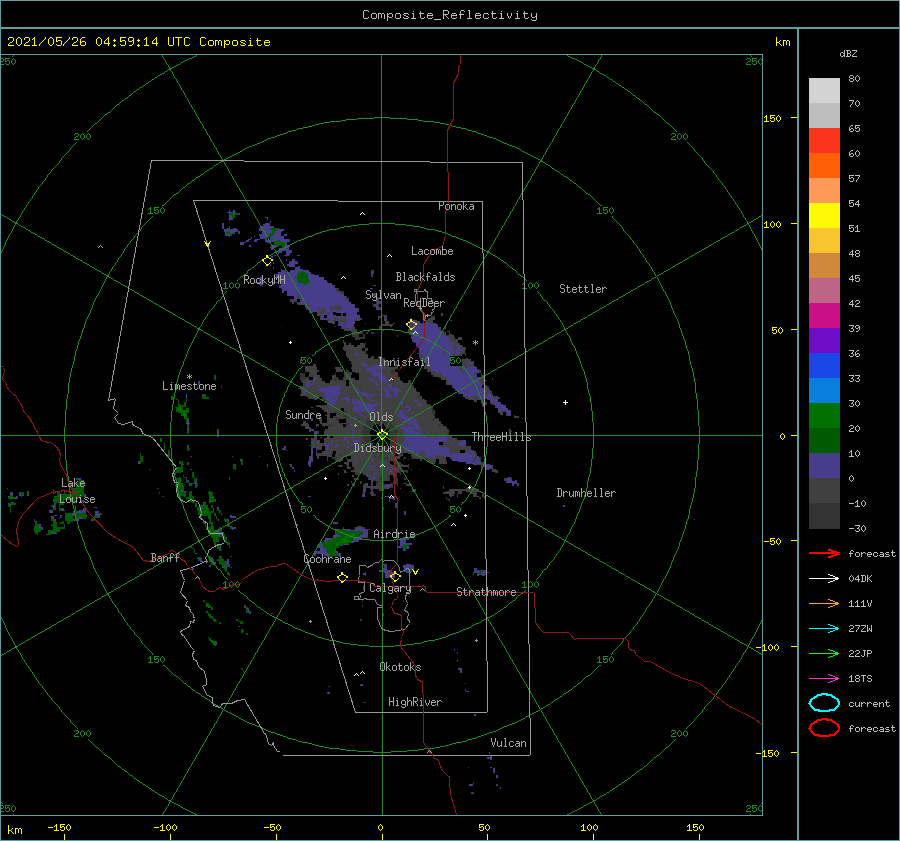Image resolution: width=900 pixels, height=841 pixels.
Task: Click the Lake Louise label
Action: 77,491
